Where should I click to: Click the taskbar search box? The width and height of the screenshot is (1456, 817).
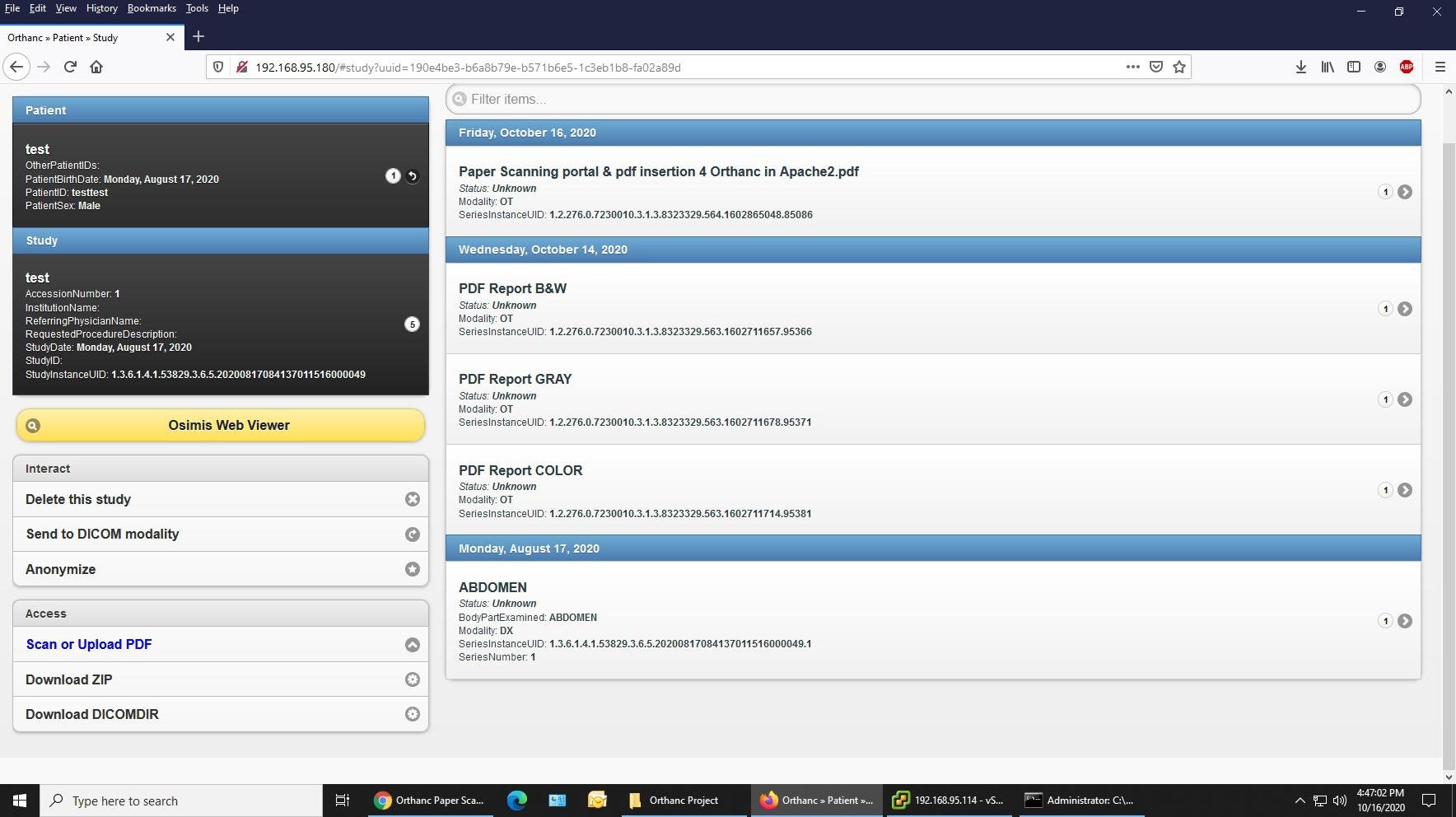[181, 801]
